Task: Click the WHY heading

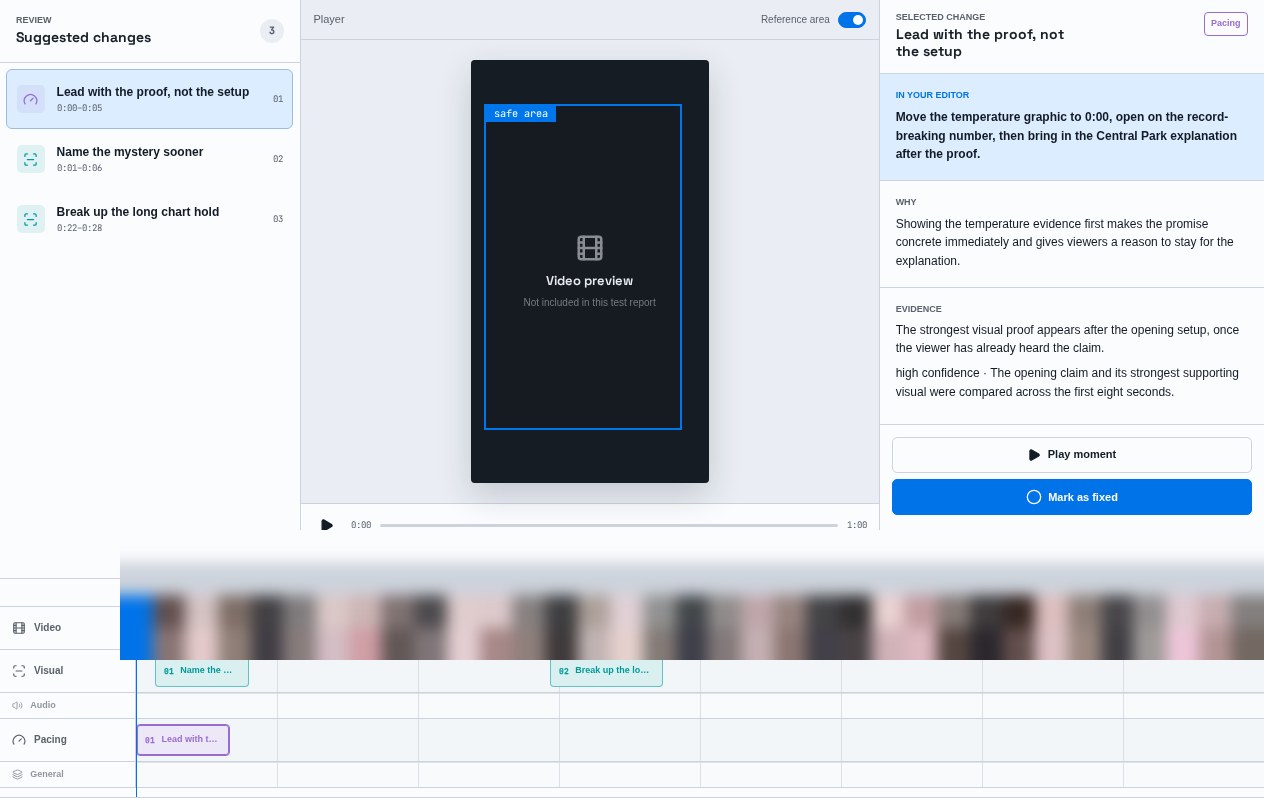Action: tap(906, 203)
